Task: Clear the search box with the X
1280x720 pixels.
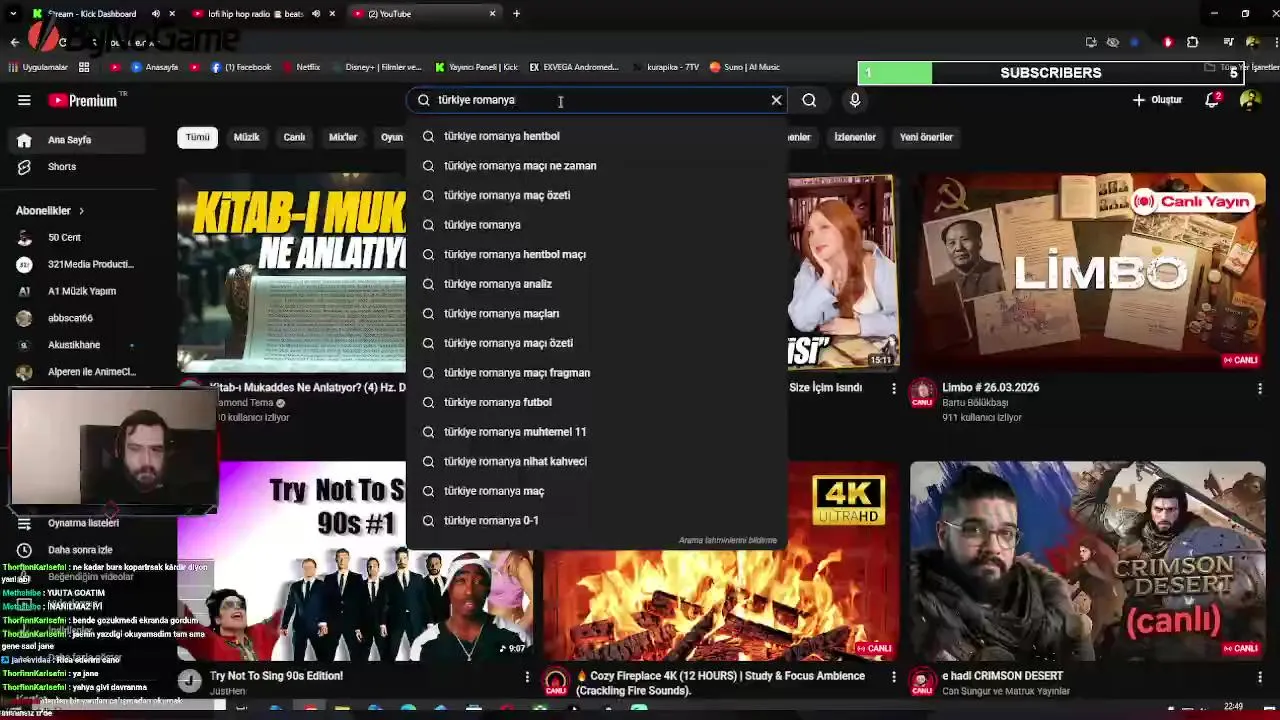Action: coord(776,100)
